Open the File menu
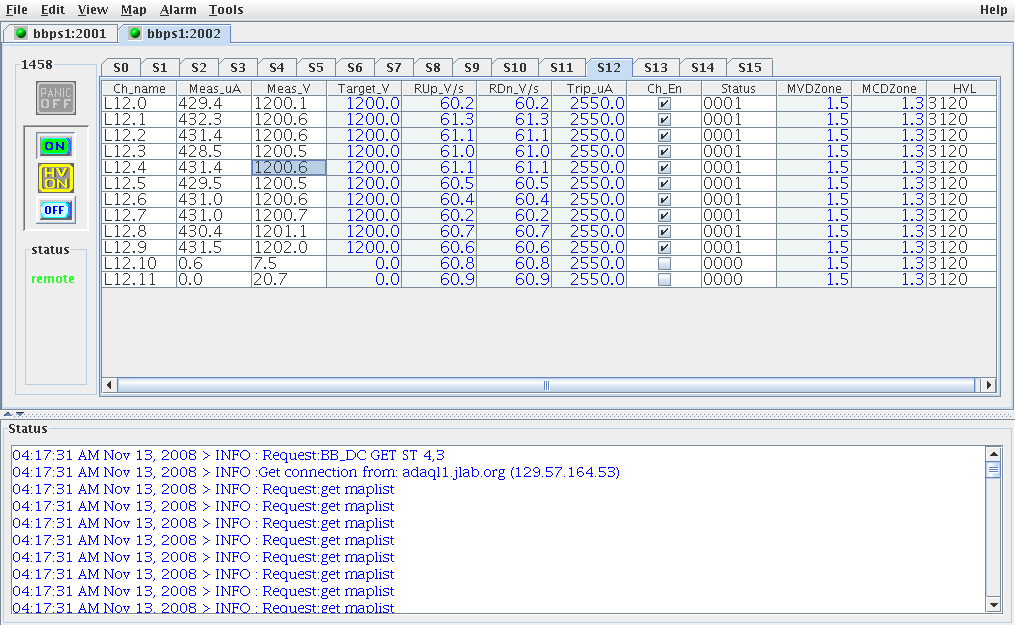The height and width of the screenshot is (626, 1015). pos(17,10)
